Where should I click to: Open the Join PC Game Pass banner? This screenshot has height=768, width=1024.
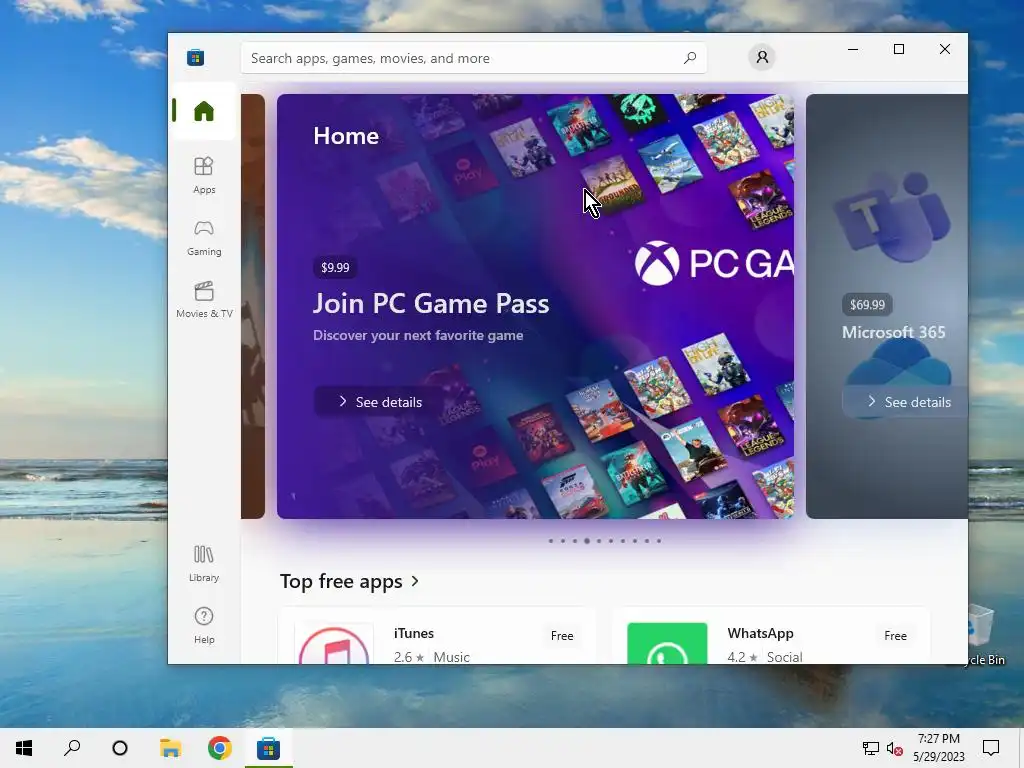point(536,306)
